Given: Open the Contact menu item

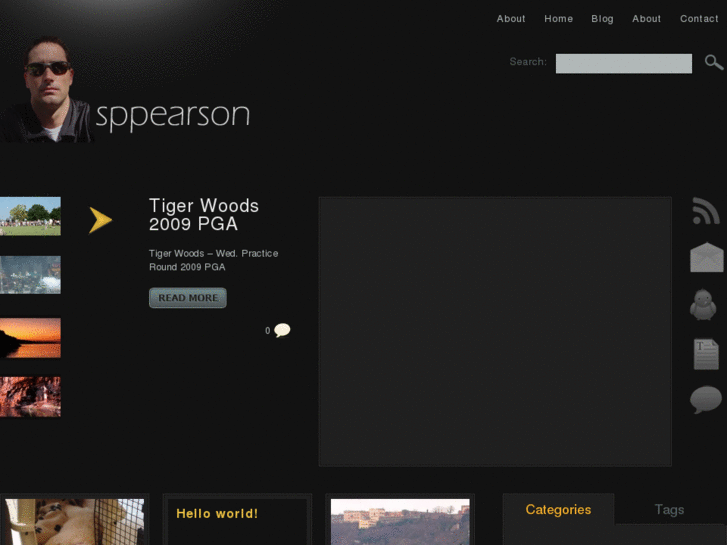Looking at the screenshot, I should point(699,19).
